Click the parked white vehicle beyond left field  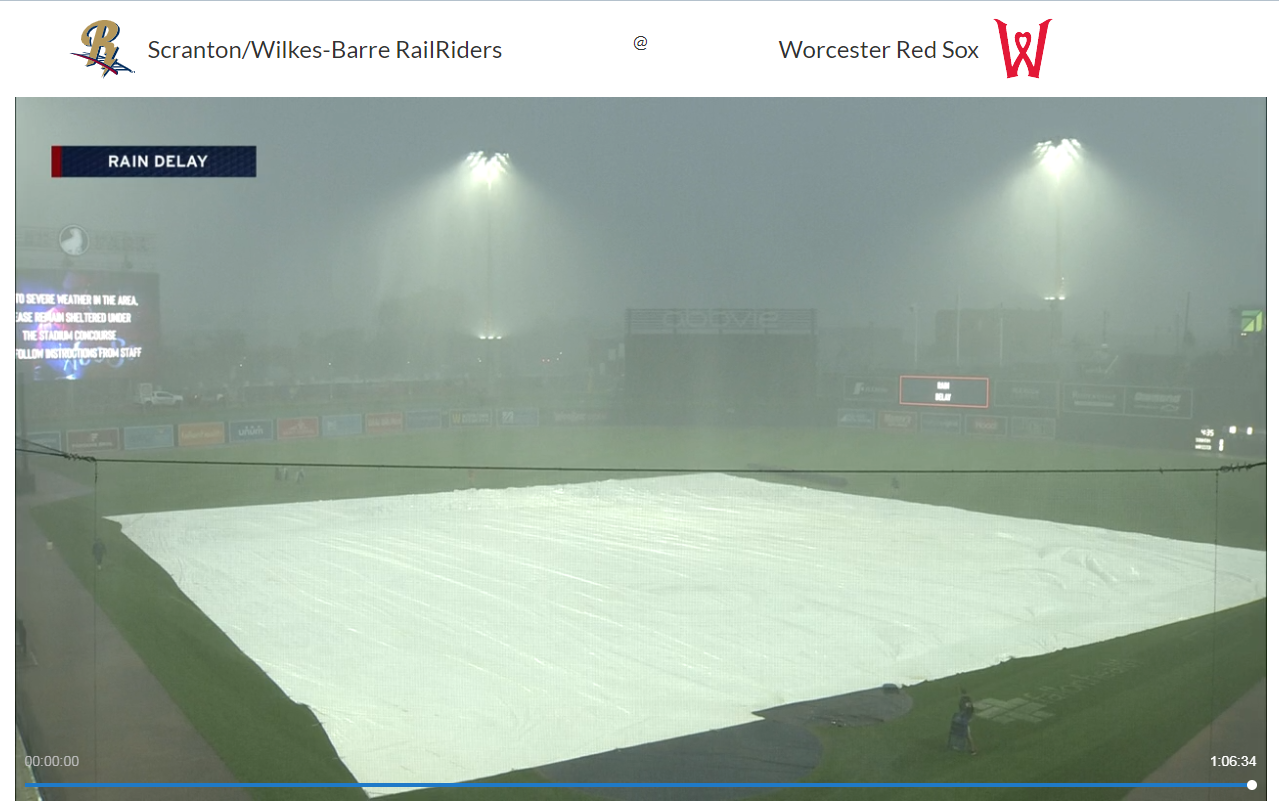[160, 398]
